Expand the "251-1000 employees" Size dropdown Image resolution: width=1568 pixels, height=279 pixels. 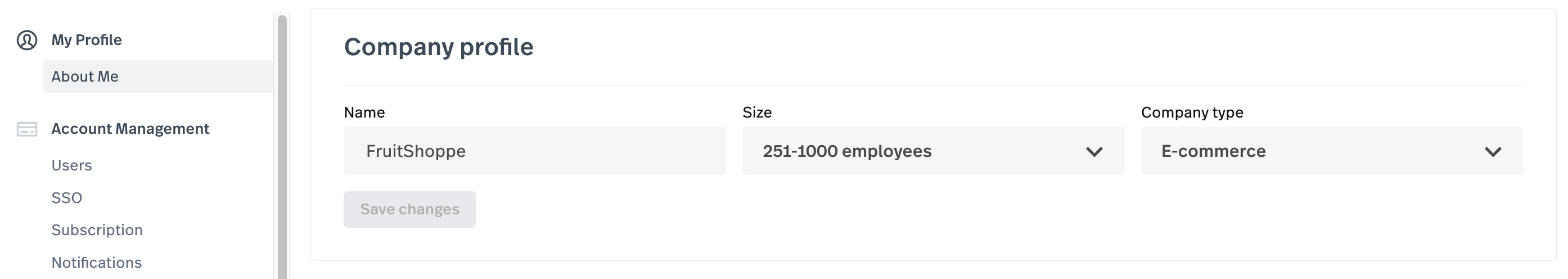click(913, 151)
